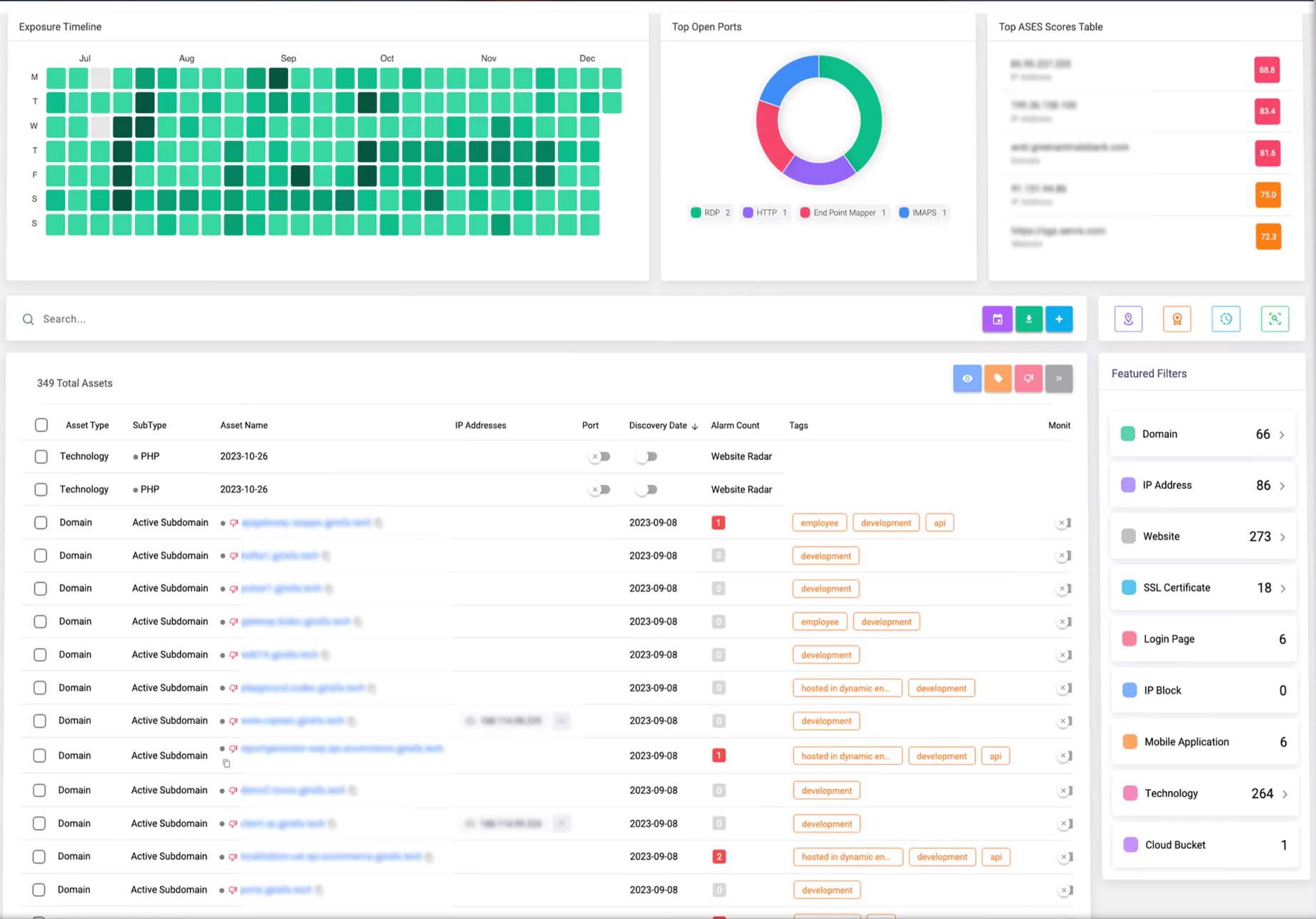Check the row tagged hosted in dynamic en… and development only

pos(40,688)
